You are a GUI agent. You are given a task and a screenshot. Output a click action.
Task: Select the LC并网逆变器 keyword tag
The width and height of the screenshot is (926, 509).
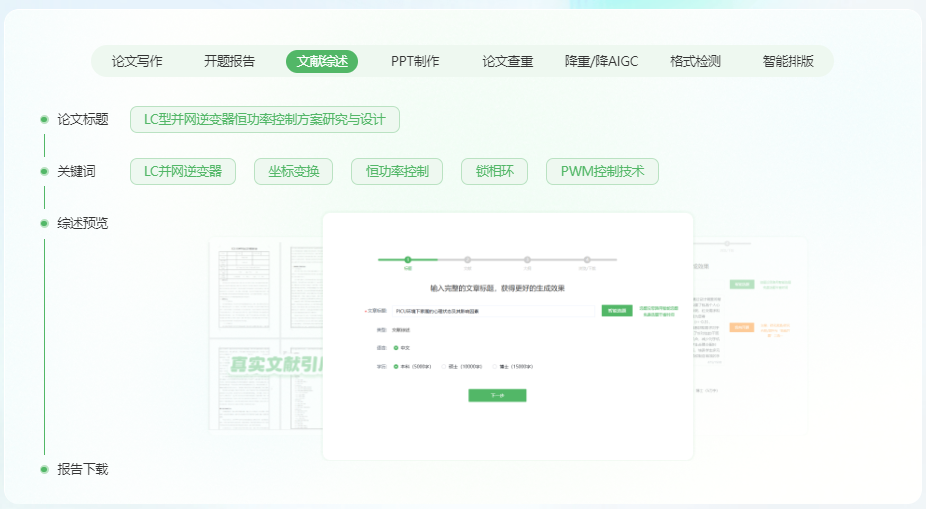183,171
